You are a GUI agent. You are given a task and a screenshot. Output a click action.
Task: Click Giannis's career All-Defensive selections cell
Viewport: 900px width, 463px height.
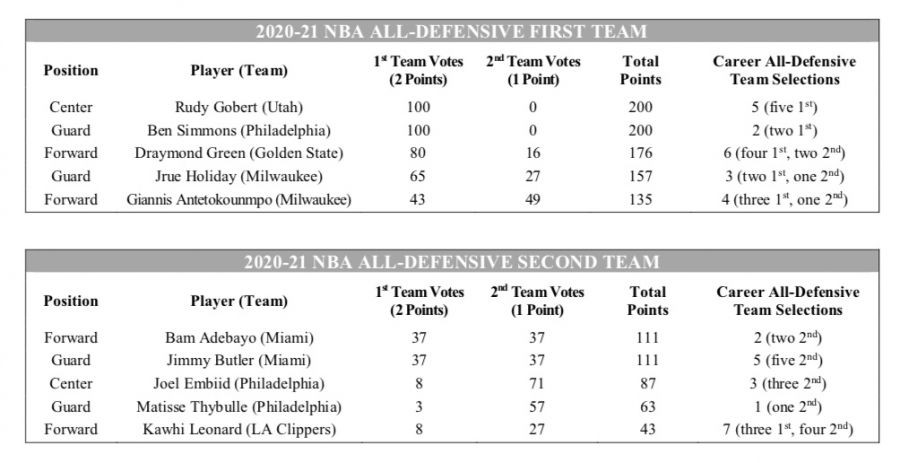click(784, 199)
